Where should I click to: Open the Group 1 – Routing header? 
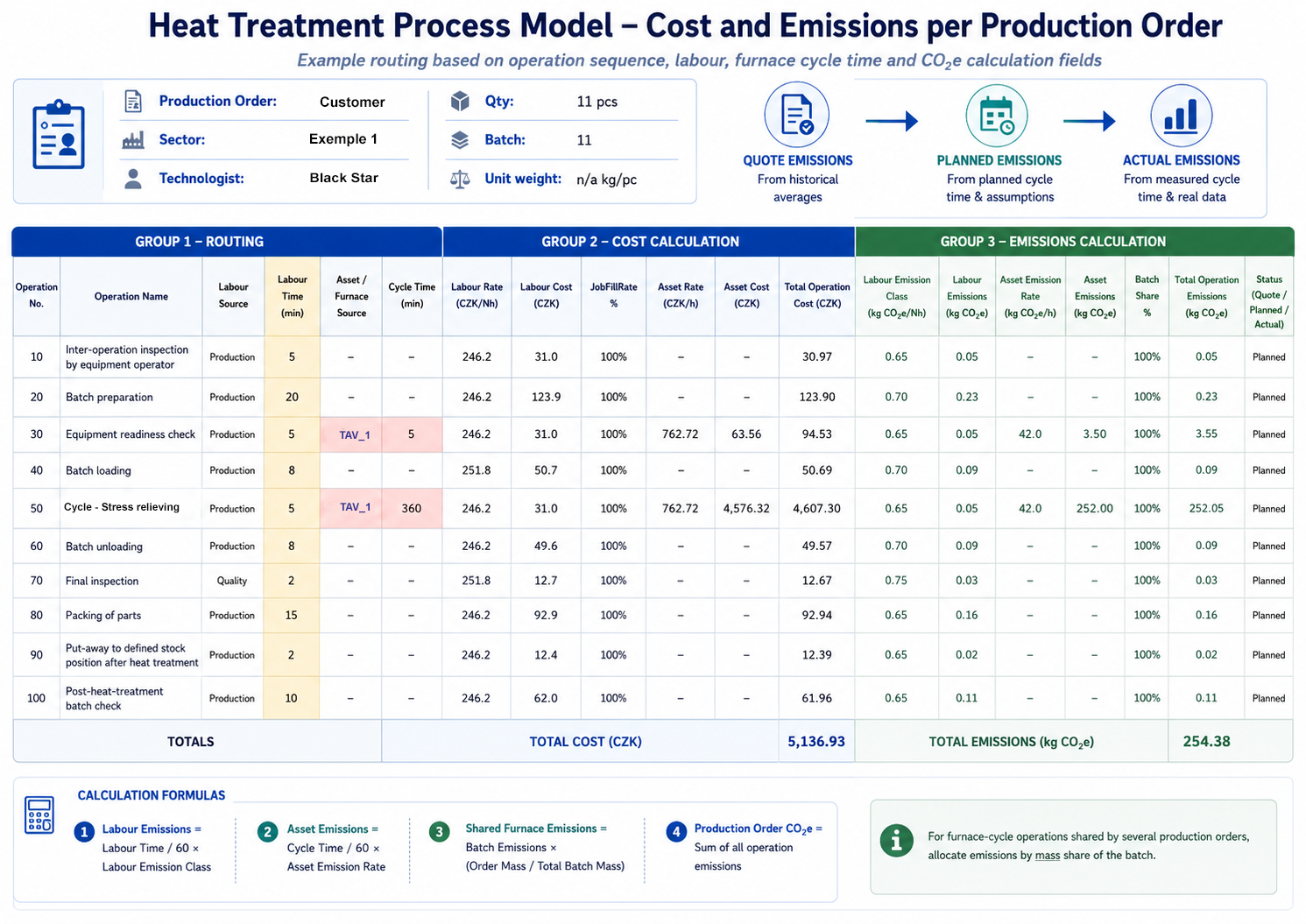(227, 242)
